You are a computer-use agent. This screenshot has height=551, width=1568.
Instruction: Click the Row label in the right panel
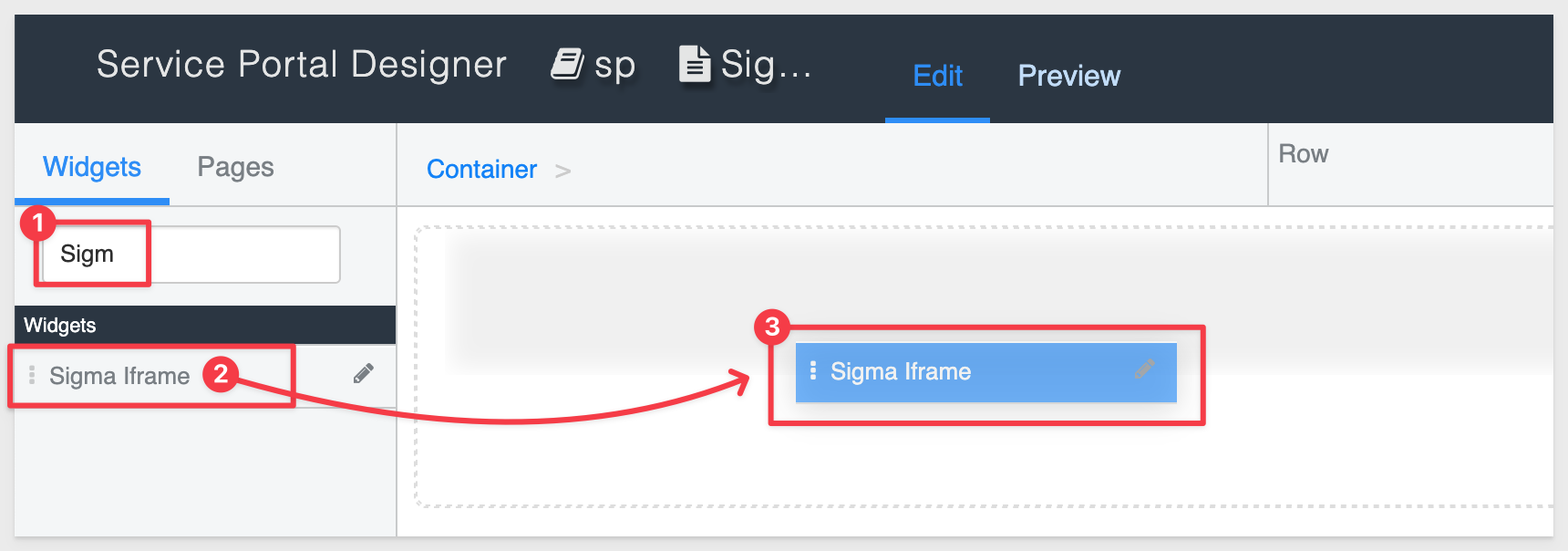pos(1303,154)
